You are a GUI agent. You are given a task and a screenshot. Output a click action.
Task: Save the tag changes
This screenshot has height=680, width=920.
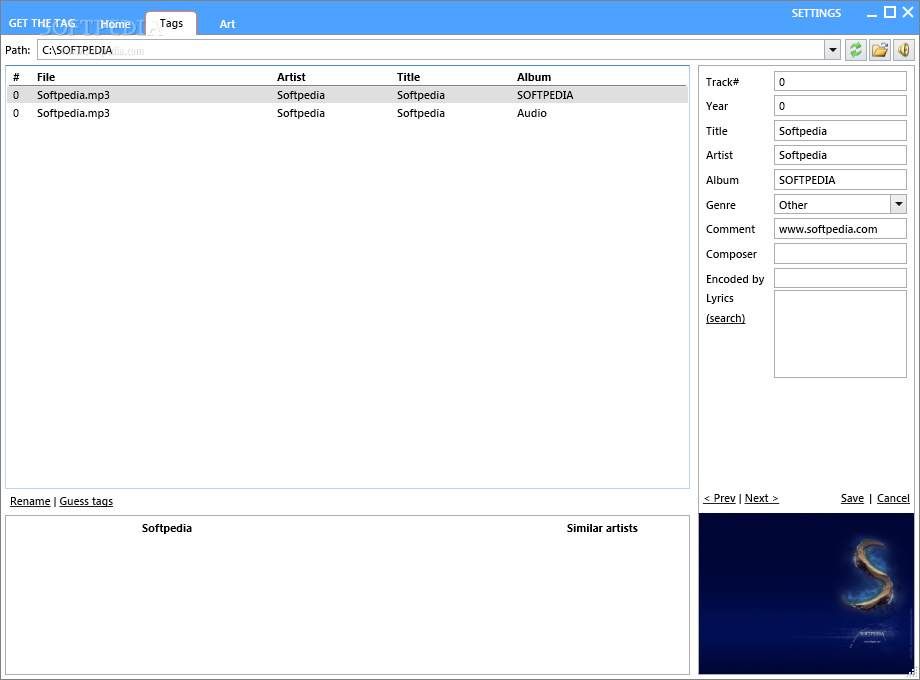tap(852, 498)
